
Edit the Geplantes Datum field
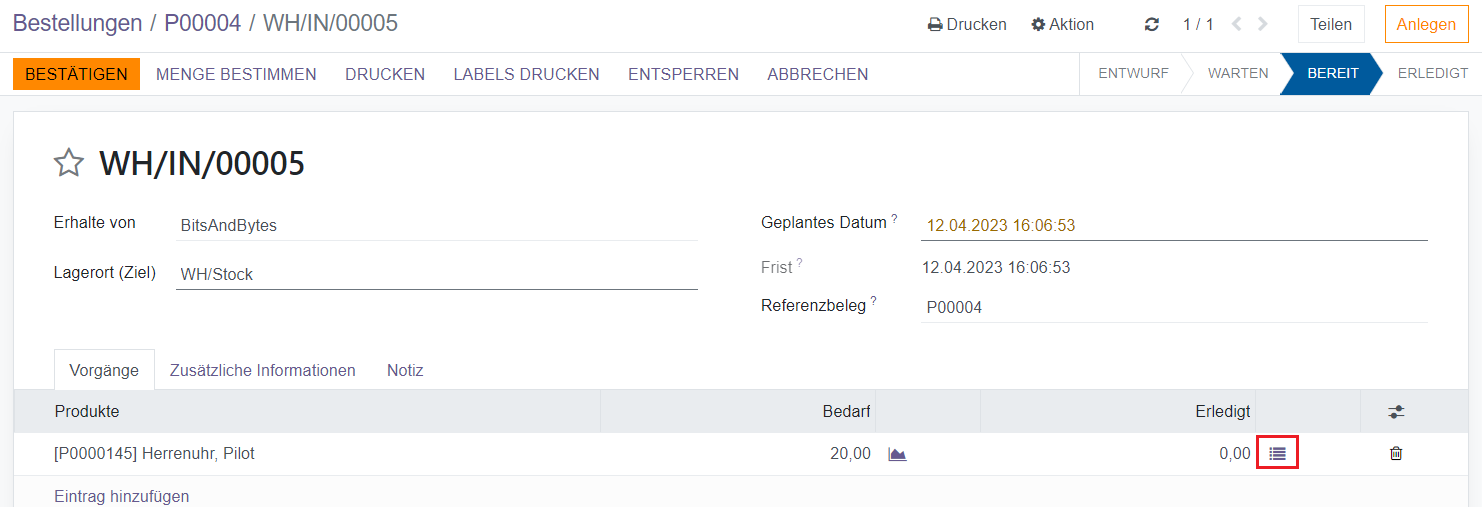(x=1173, y=226)
